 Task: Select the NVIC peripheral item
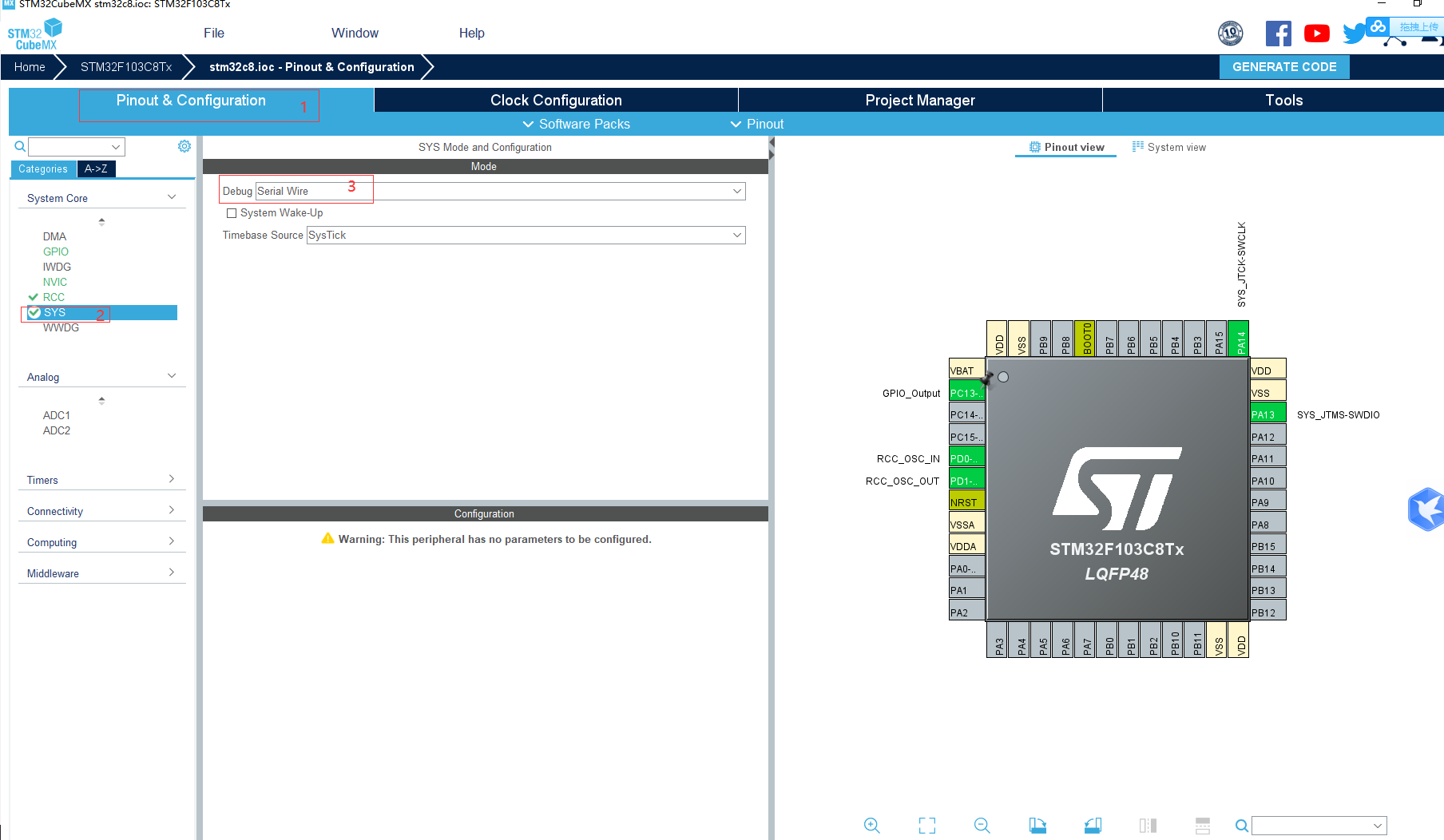coord(55,282)
